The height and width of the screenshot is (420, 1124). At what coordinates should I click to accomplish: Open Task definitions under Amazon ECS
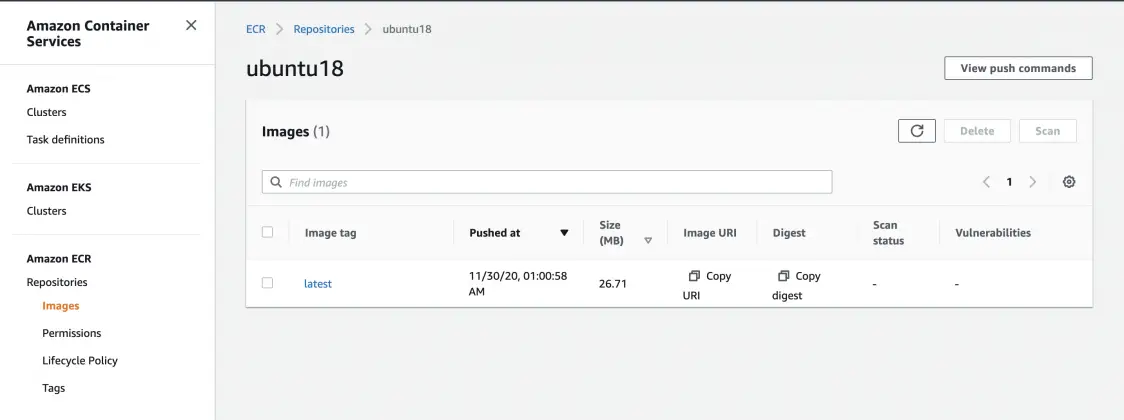65,140
